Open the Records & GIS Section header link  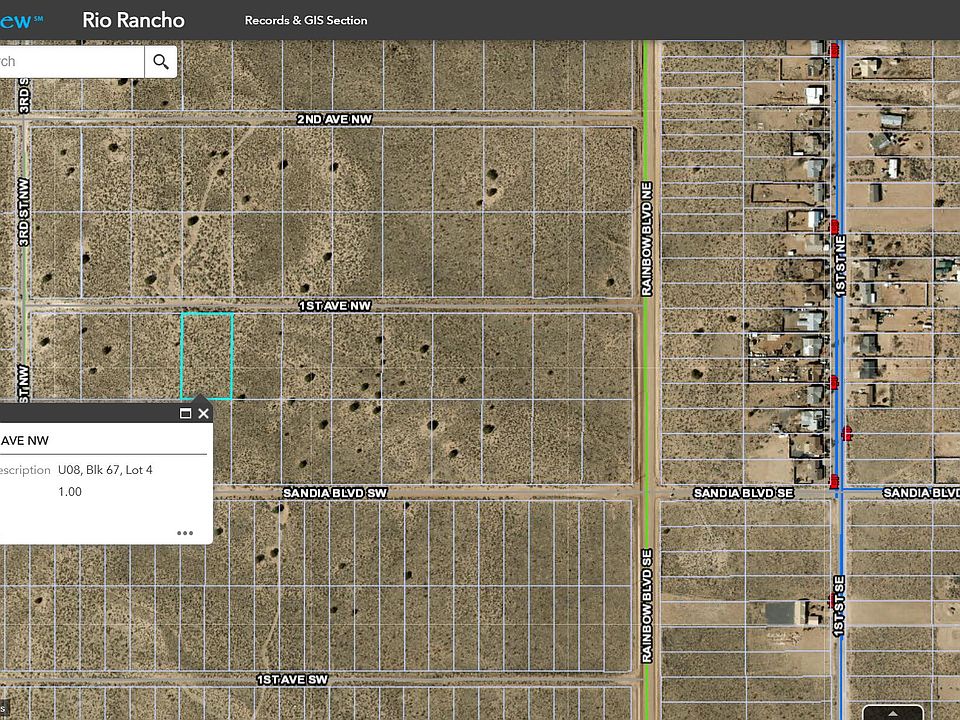306,20
